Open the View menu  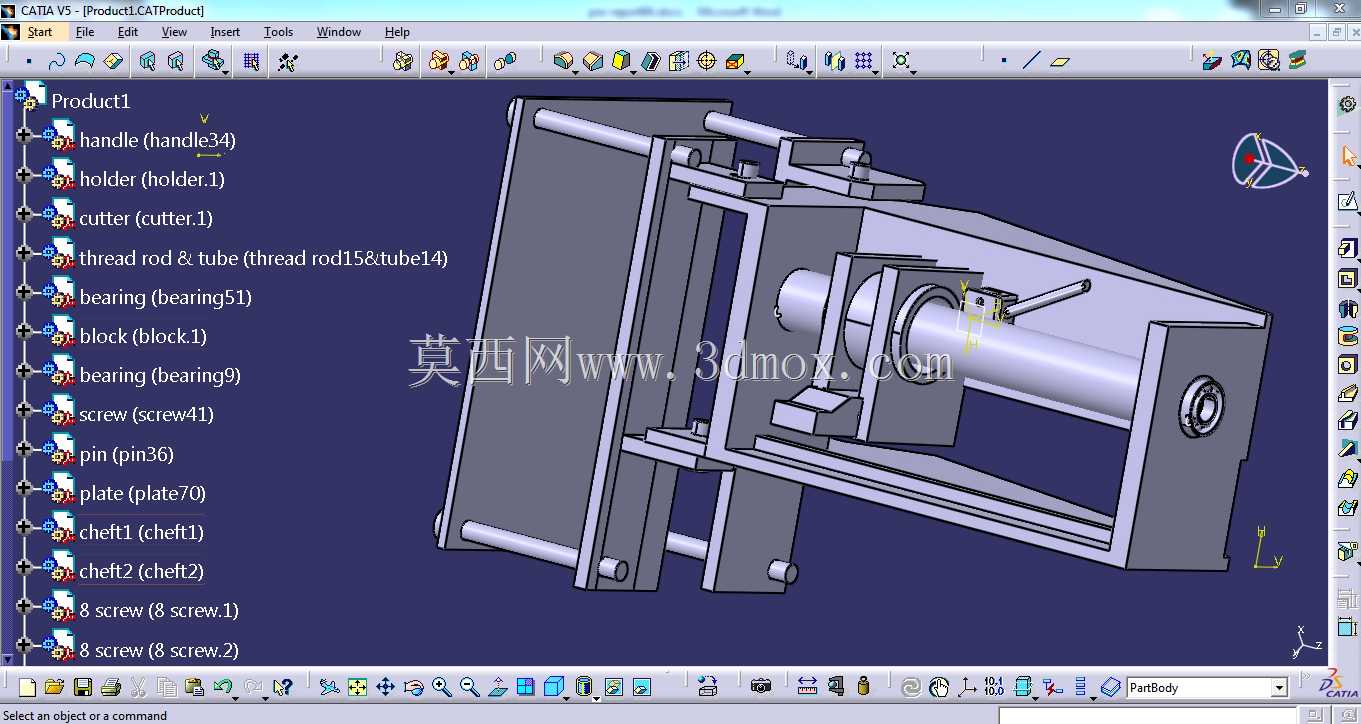point(174,32)
